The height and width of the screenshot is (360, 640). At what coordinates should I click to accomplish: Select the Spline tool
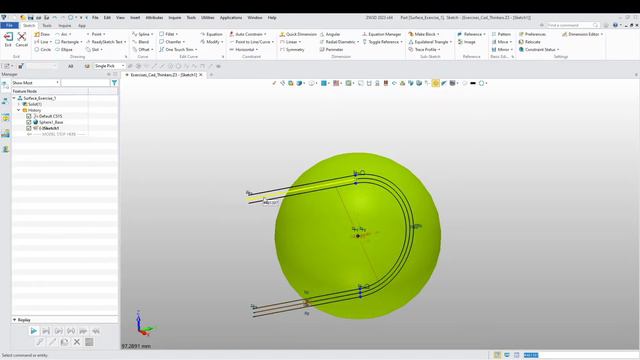pyautogui.click(x=141, y=34)
